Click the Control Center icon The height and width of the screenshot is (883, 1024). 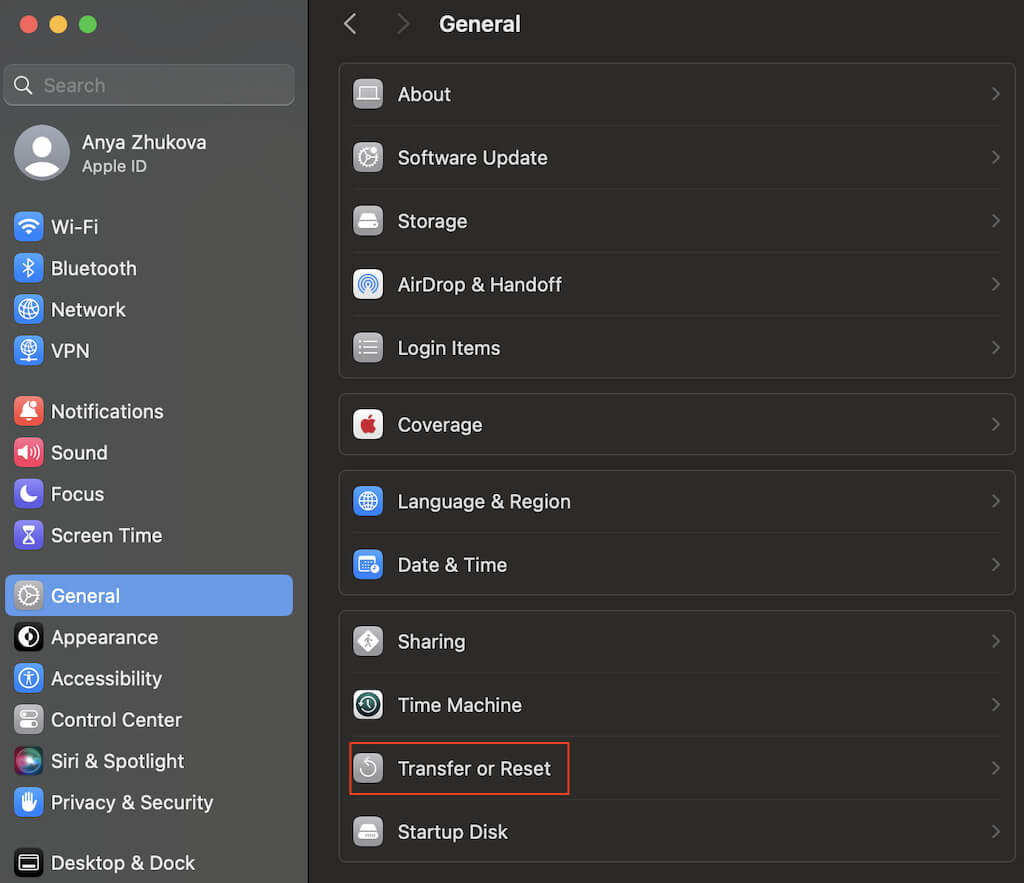(29, 719)
